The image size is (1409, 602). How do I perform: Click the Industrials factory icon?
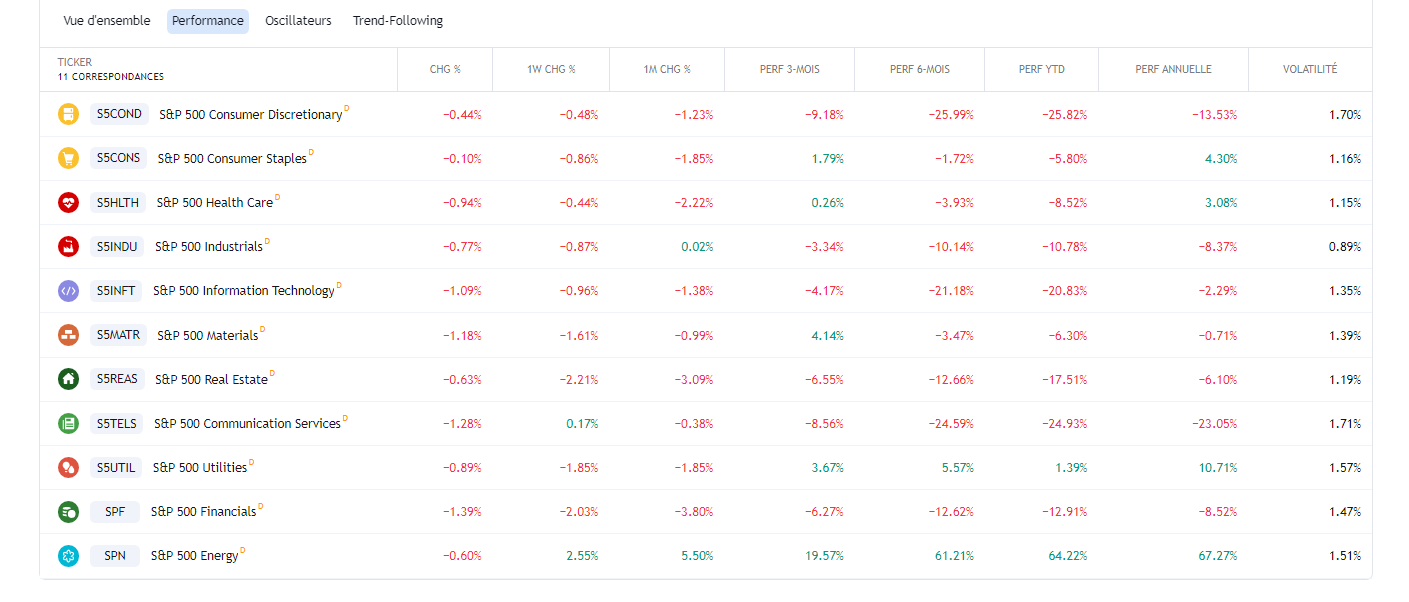pyautogui.click(x=68, y=246)
